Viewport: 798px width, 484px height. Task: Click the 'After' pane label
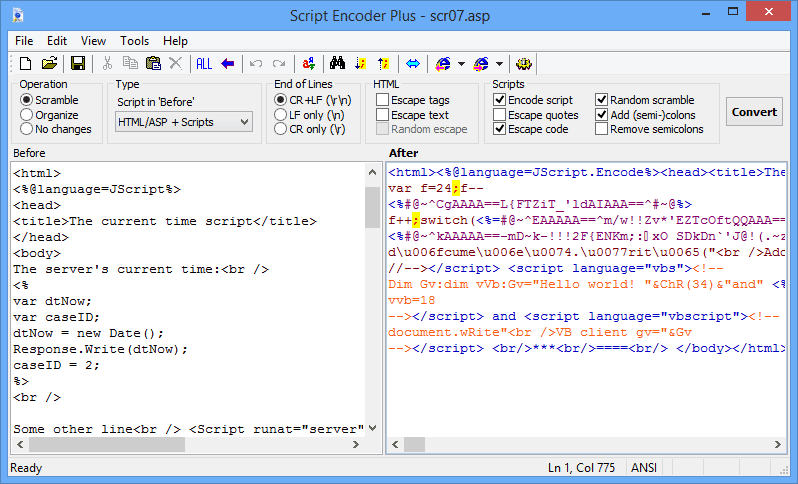tap(404, 153)
